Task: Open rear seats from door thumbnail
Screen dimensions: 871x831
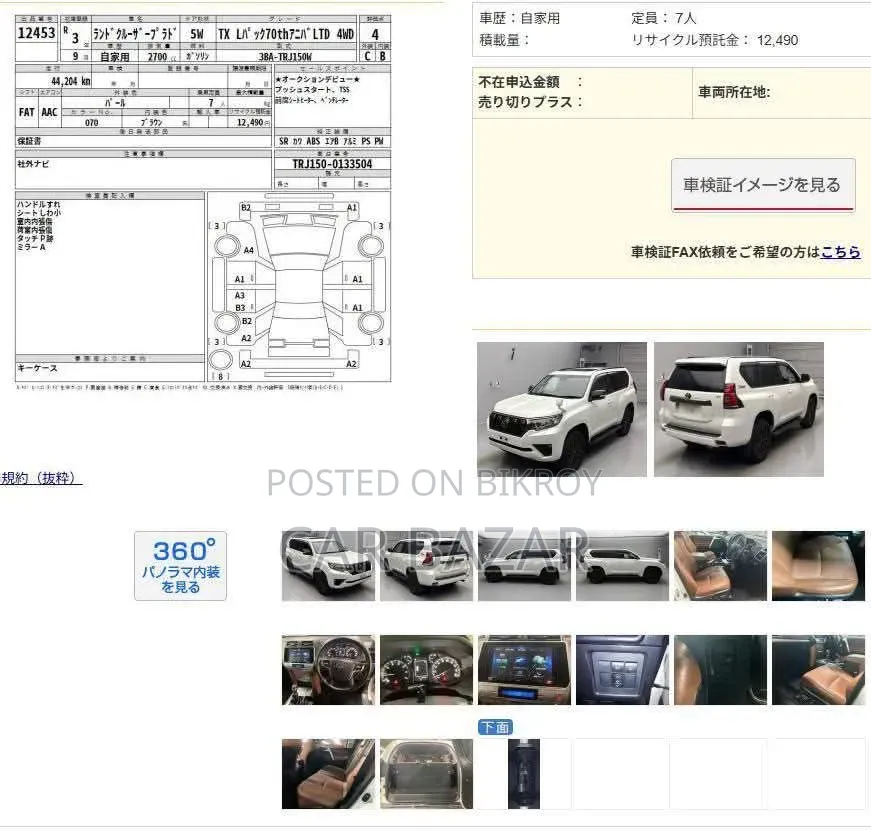Action: pyautogui.click(x=818, y=670)
